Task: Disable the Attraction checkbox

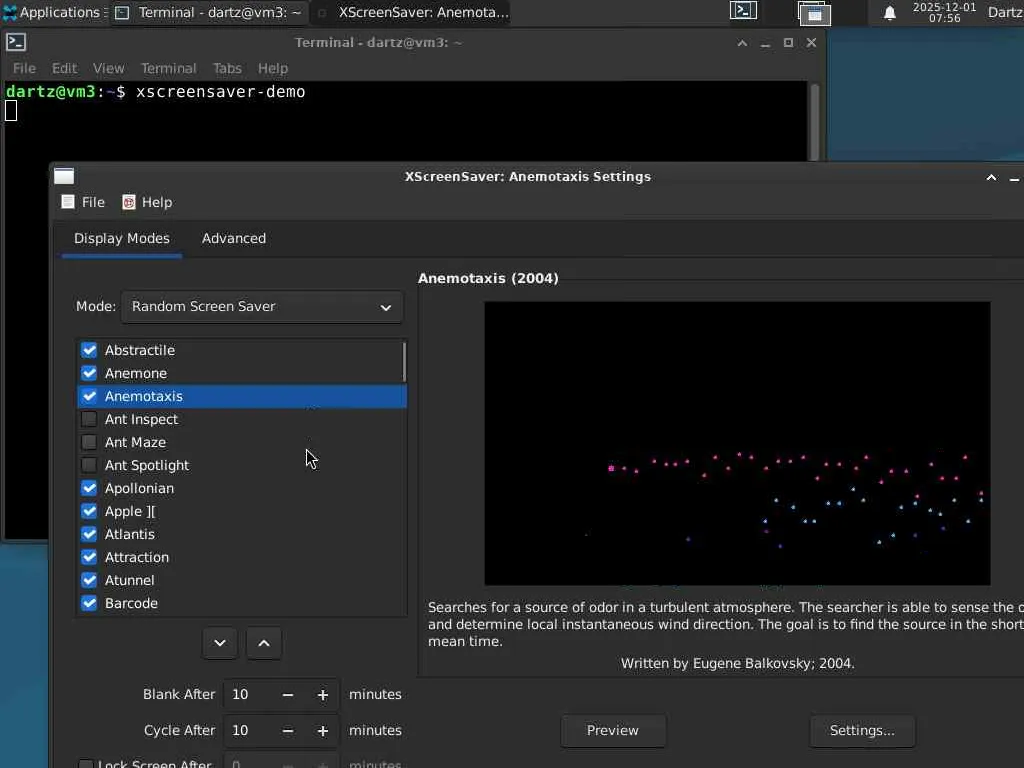Action: pyautogui.click(x=89, y=557)
